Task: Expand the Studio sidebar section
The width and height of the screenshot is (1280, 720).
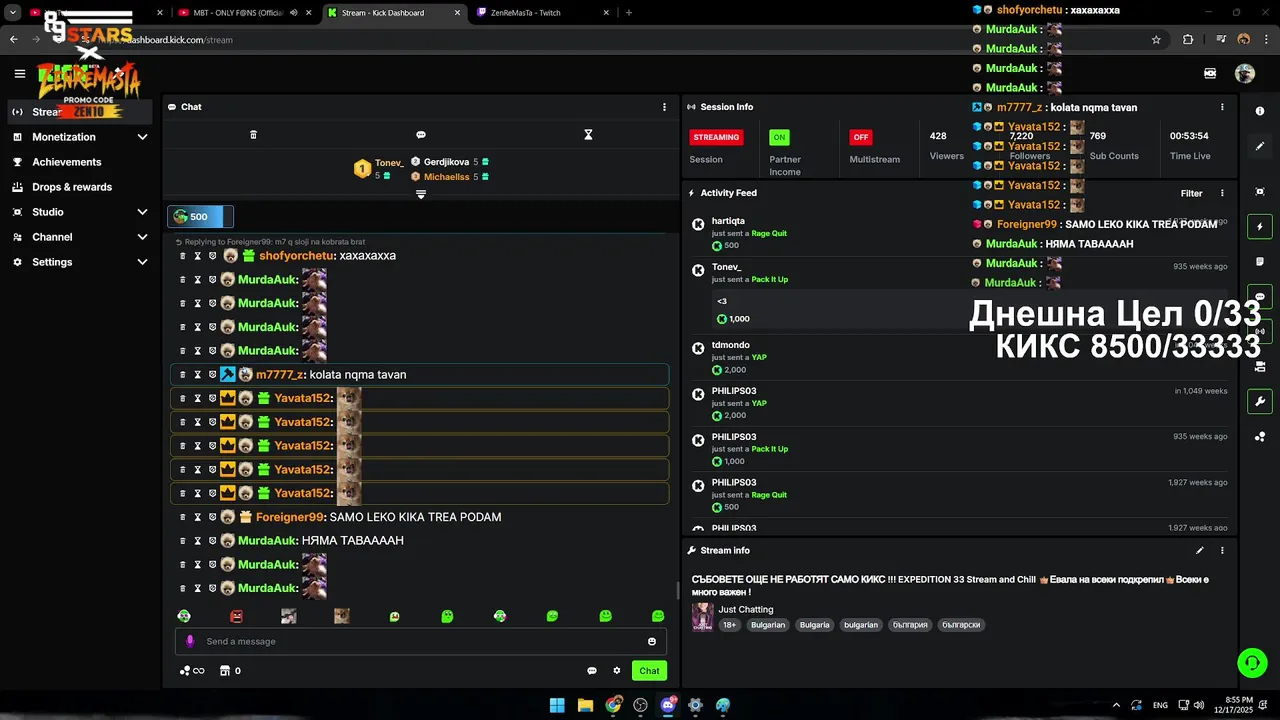Action: pyautogui.click(x=142, y=212)
